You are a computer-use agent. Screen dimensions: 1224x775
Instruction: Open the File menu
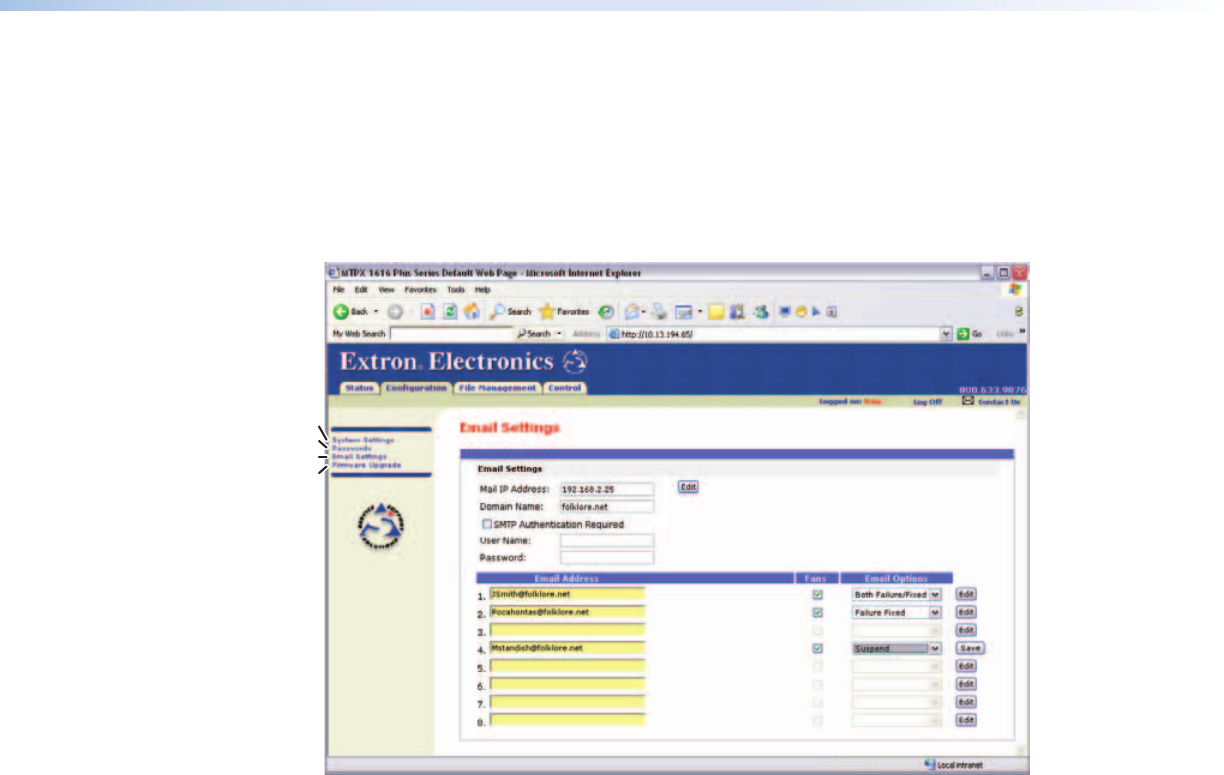pyautogui.click(x=338, y=290)
